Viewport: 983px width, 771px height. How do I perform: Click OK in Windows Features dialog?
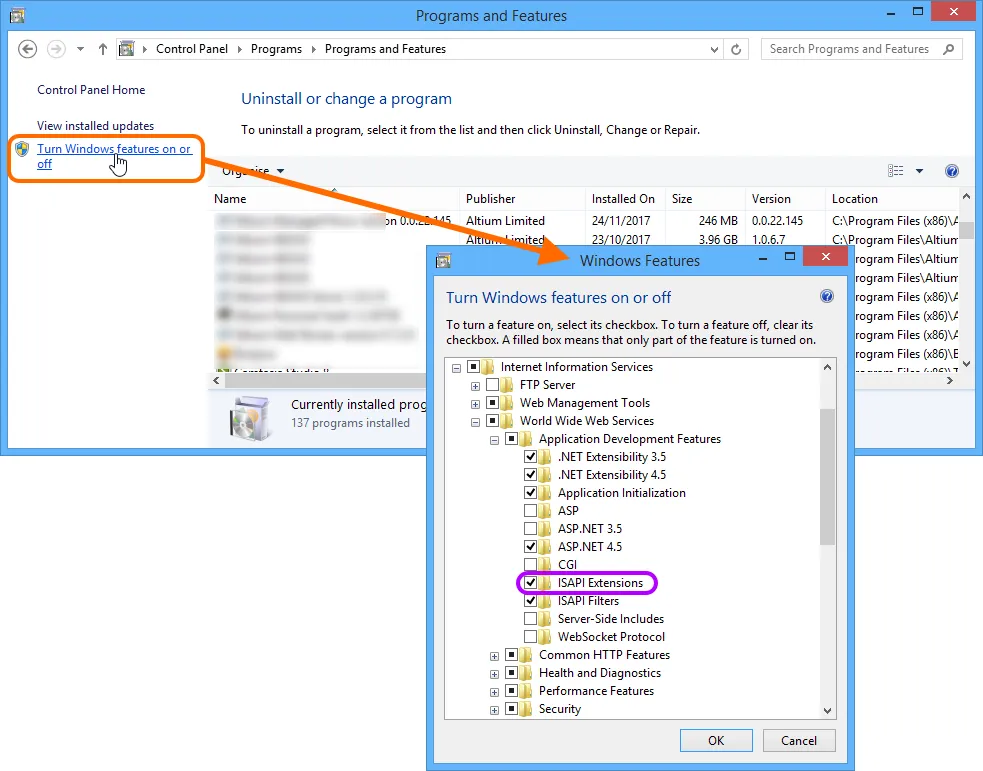[x=716, y=740]
